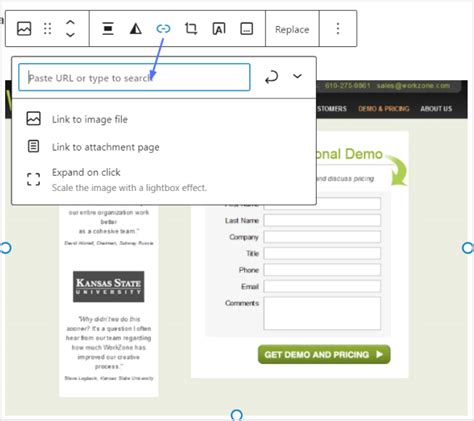The width and height of the screenshot is (474, 421).
Task: Add text over image icon
Action: [219, 29]
